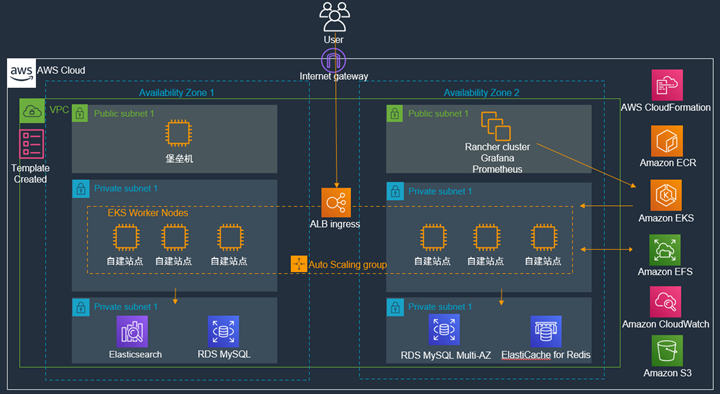The height and width of the screenshot is (394, 720).
Task: Click the Template Created icon
Action: (x=32, y=144)
